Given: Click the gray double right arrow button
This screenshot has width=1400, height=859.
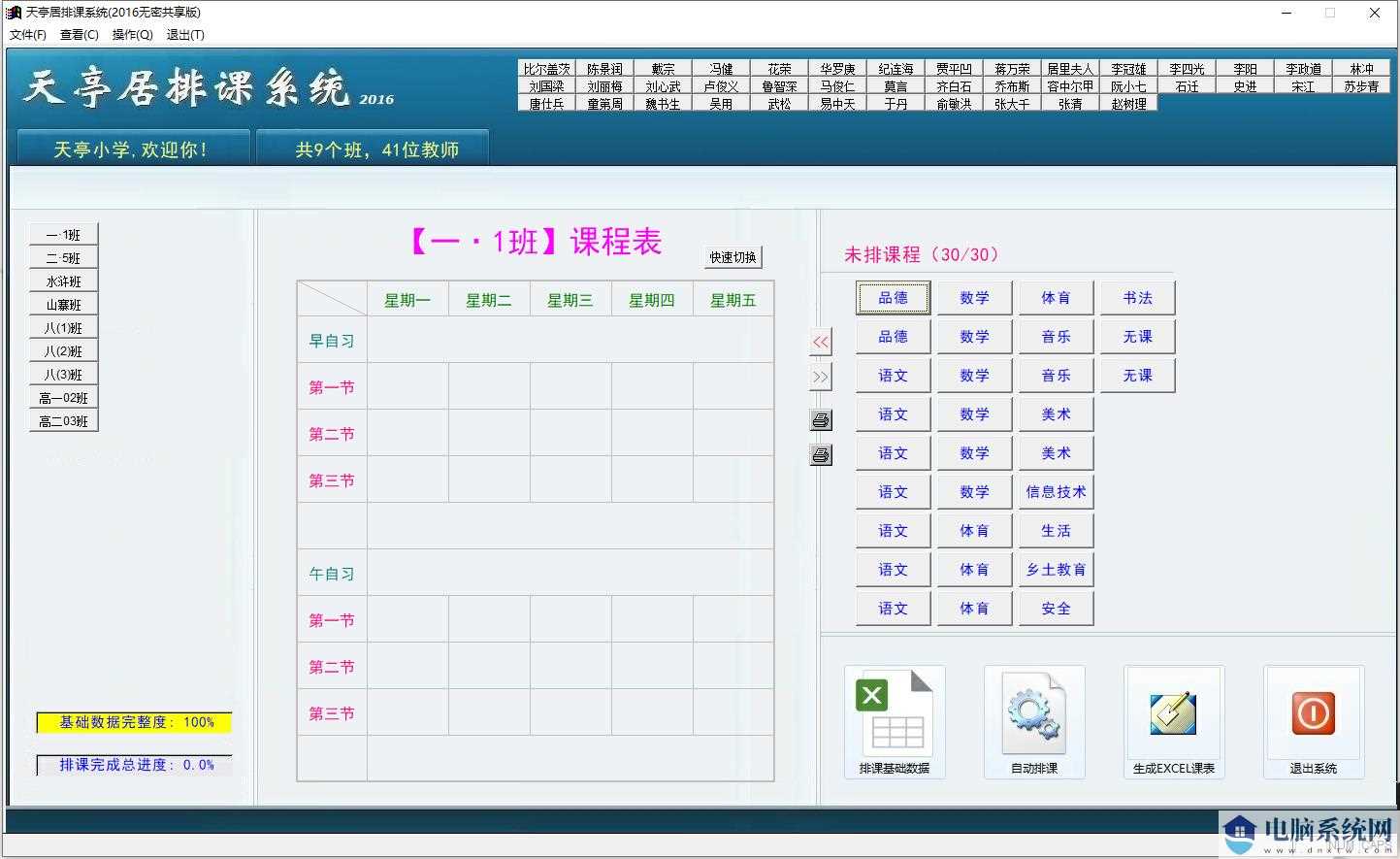Looking at the screenshot, I should (821, 377).
